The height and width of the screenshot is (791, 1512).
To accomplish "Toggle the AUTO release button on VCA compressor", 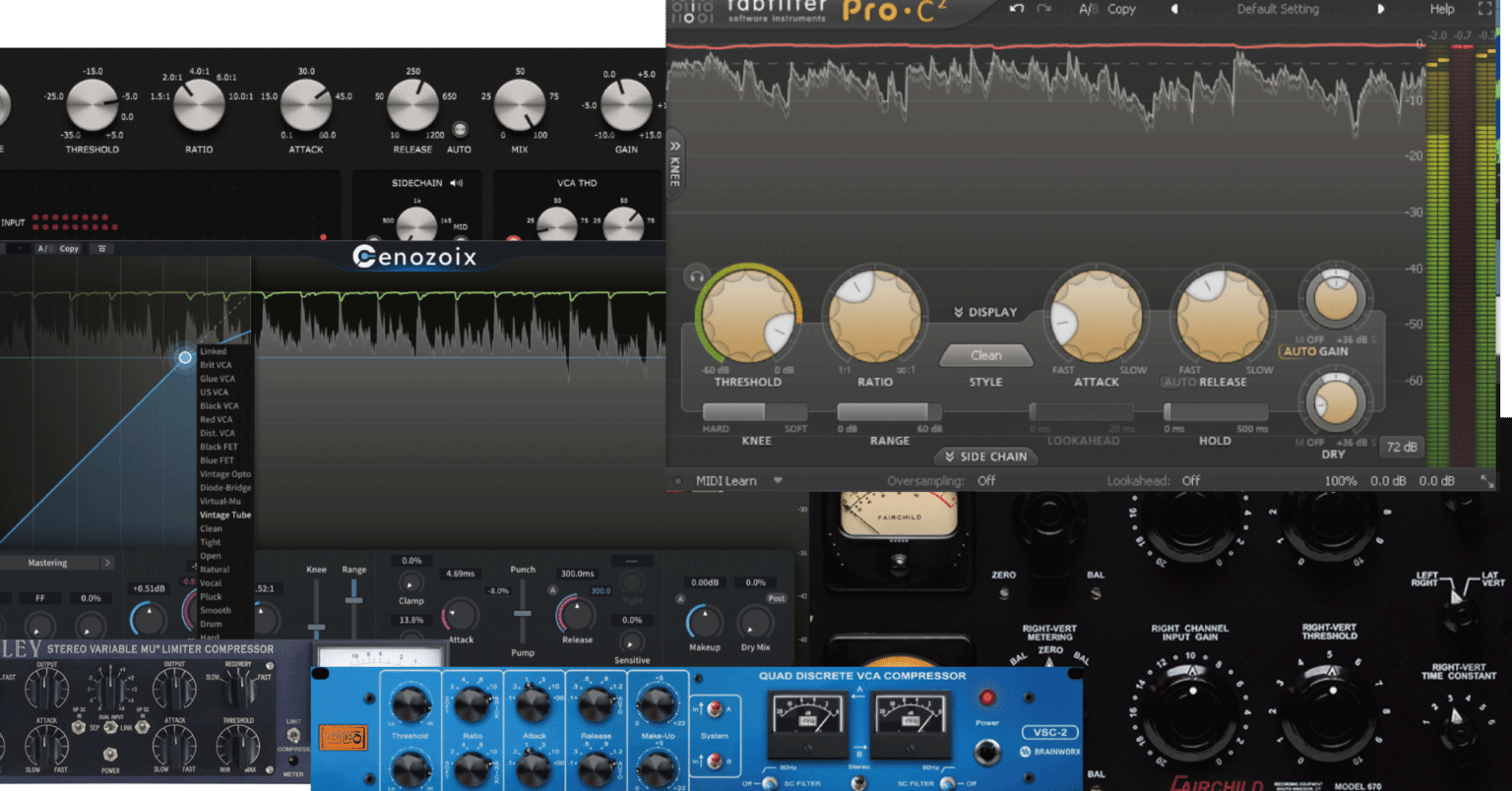I will pyautogui.click(x=459, y=130).
